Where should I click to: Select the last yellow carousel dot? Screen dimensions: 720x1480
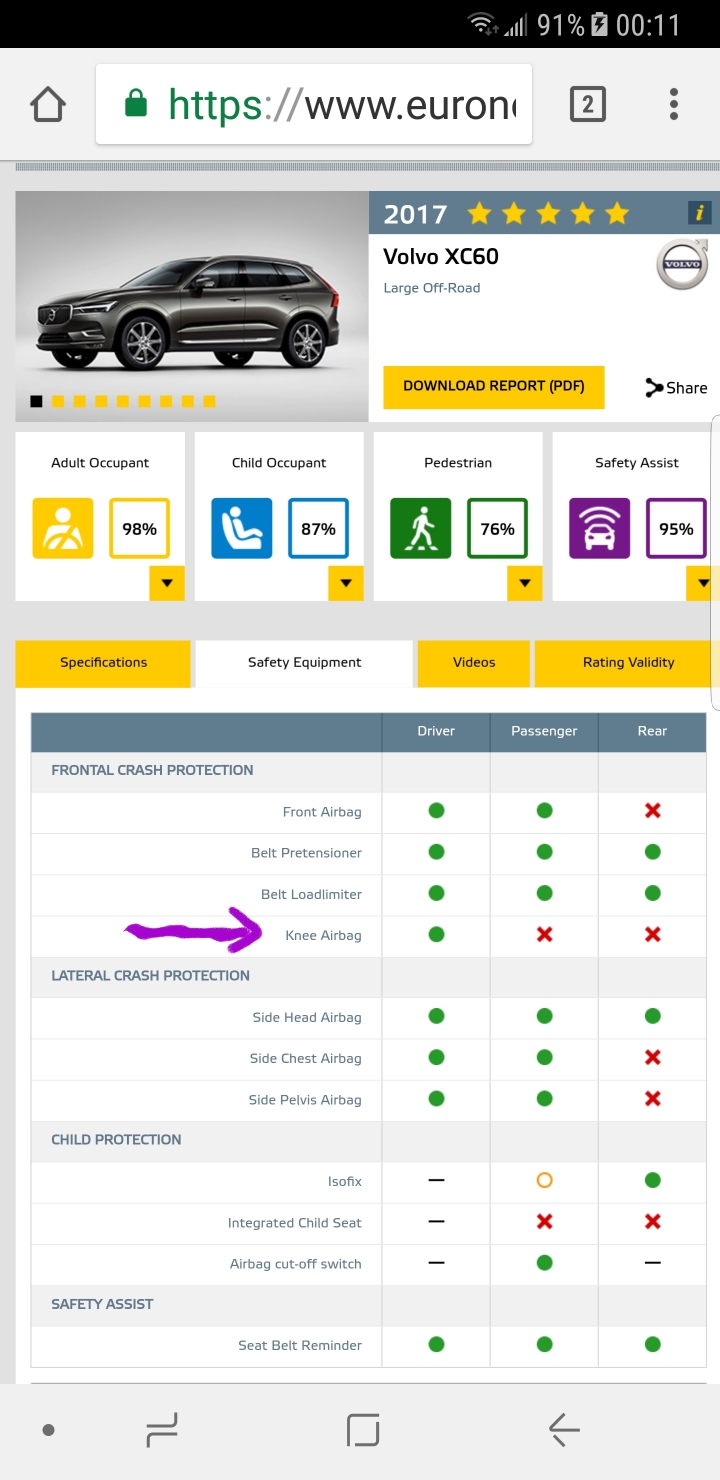[209, 401]
